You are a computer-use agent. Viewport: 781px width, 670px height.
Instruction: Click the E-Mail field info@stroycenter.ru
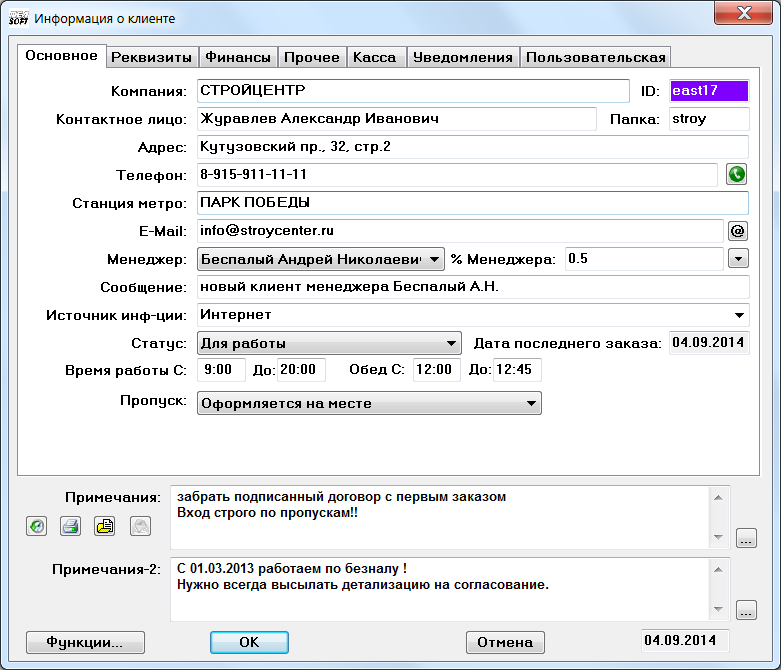460,231
